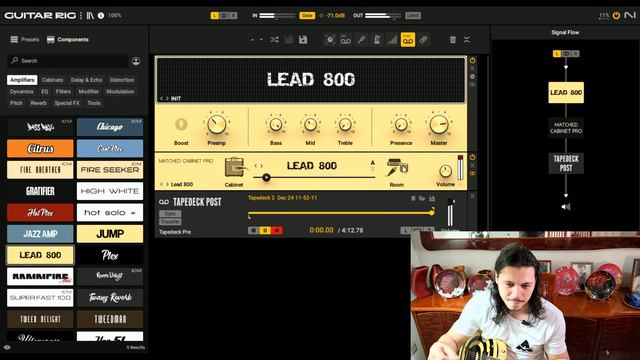Open the metronome icon in toolbar

tap(377, 40)
